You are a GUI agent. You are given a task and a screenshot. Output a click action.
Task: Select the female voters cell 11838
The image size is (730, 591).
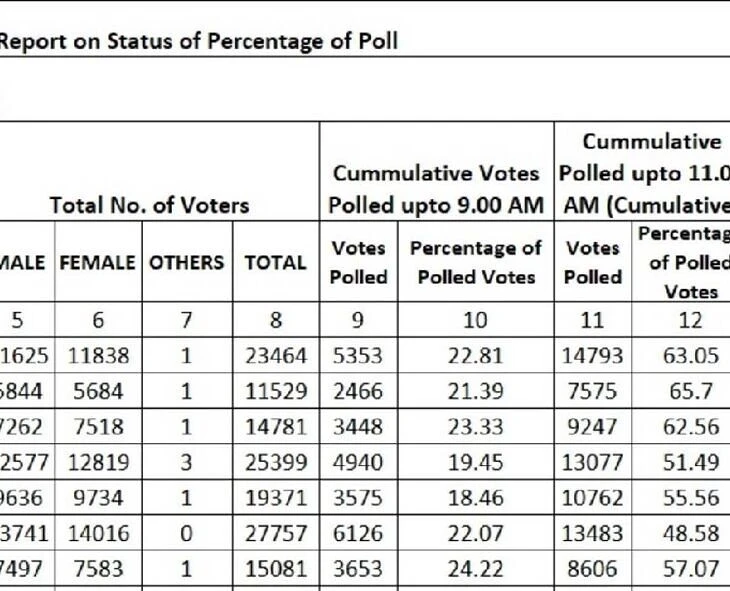[x=98, y=355]
